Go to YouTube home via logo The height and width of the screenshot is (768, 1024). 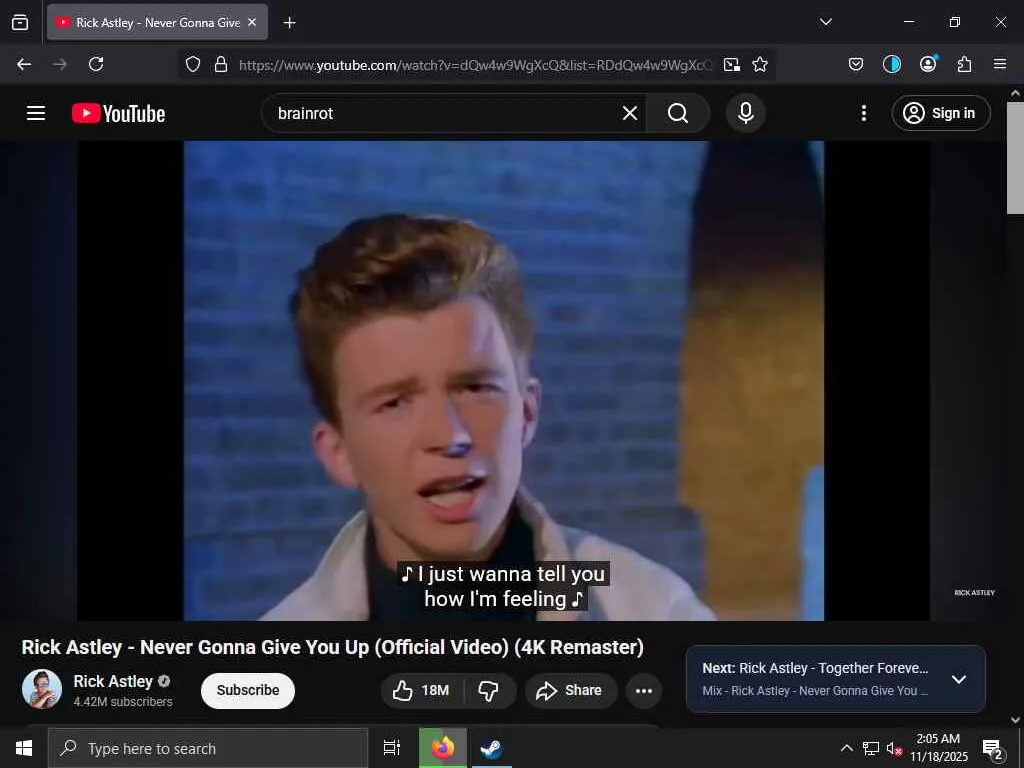[x=118, y=114]
